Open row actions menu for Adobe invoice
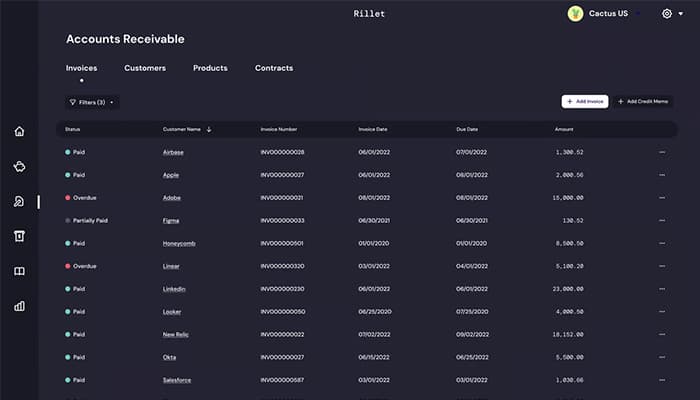Viewport: 700px width, 400px height. pos(662,198)
